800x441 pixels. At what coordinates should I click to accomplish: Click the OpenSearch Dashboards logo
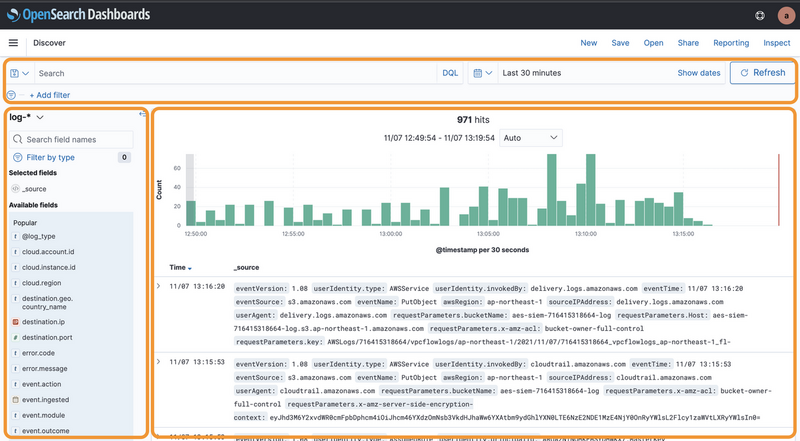pyautogui.click(x=79, y=15)
